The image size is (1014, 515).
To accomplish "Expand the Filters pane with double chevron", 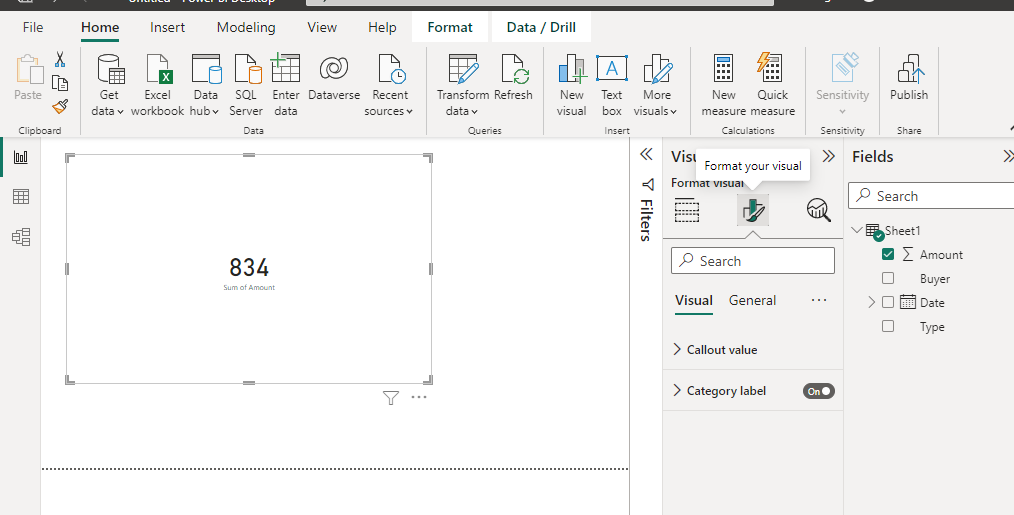I will click(646, 154).
